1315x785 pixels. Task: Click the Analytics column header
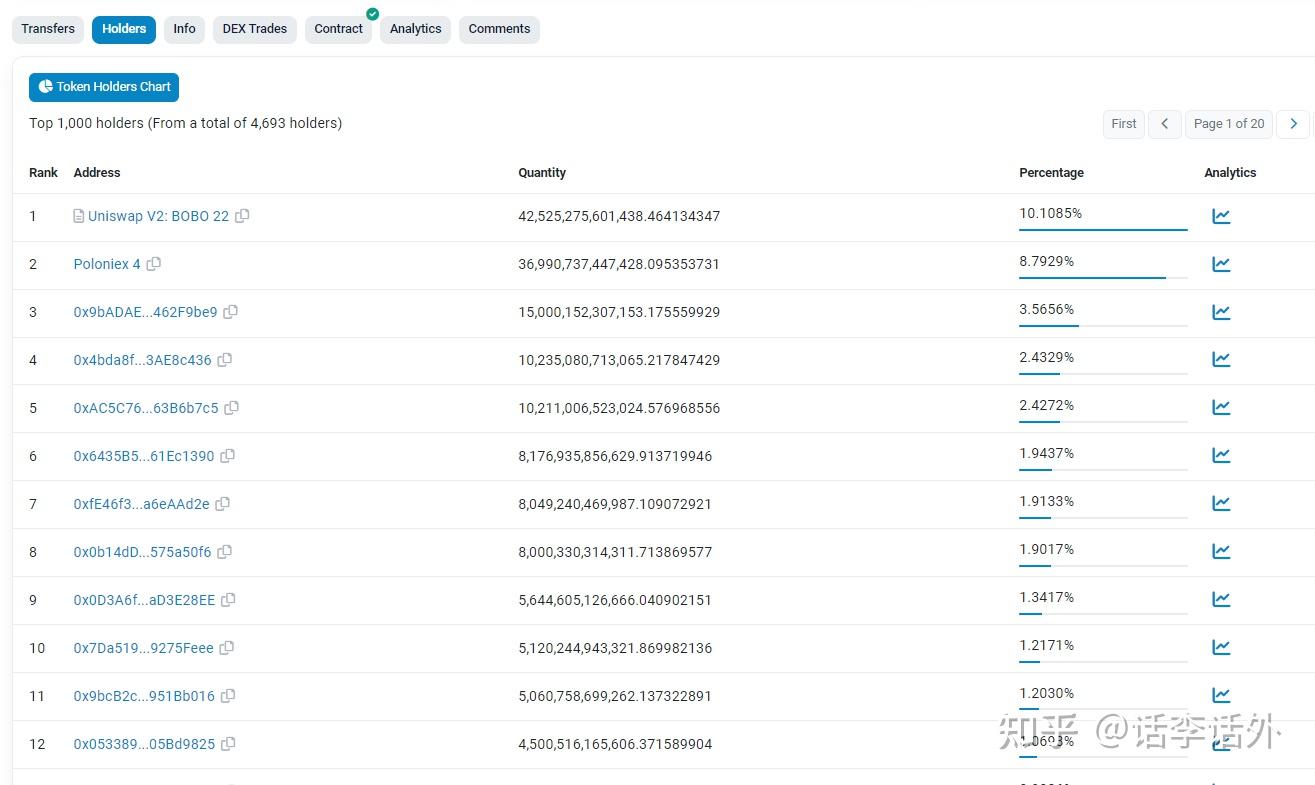point(1230,173)
